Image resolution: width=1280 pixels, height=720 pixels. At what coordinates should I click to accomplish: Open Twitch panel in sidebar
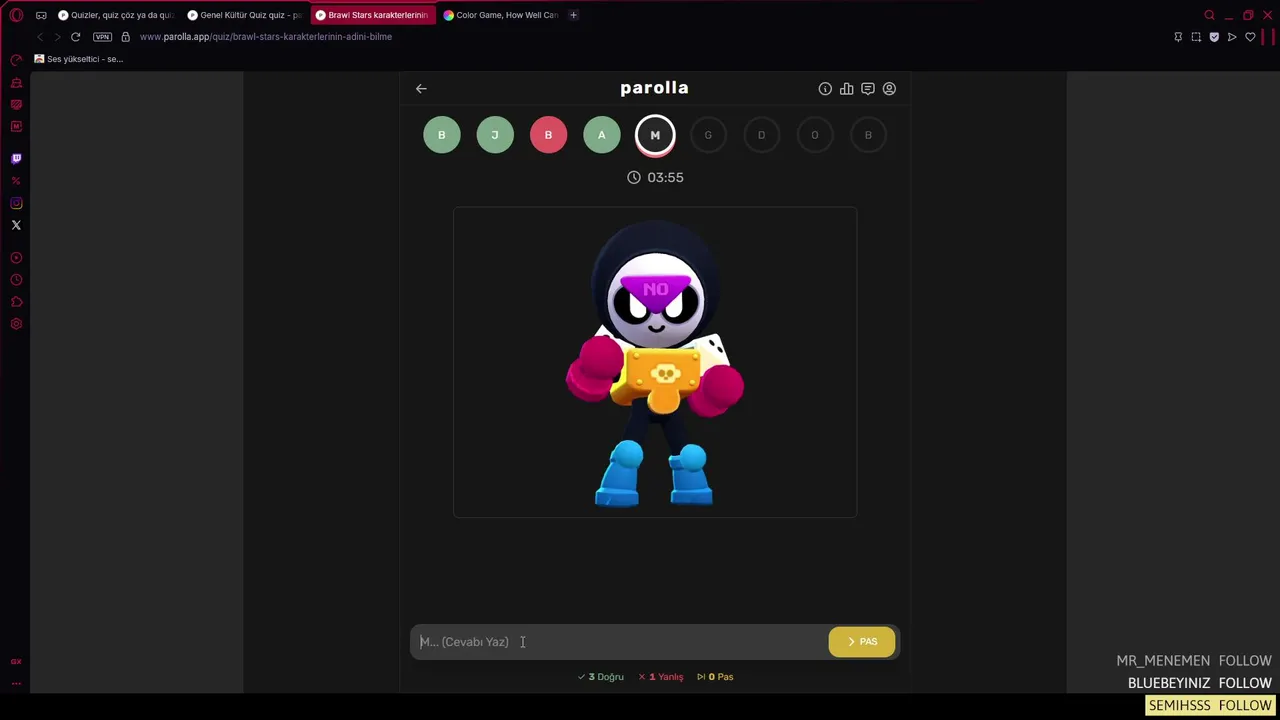pos(16,158)
